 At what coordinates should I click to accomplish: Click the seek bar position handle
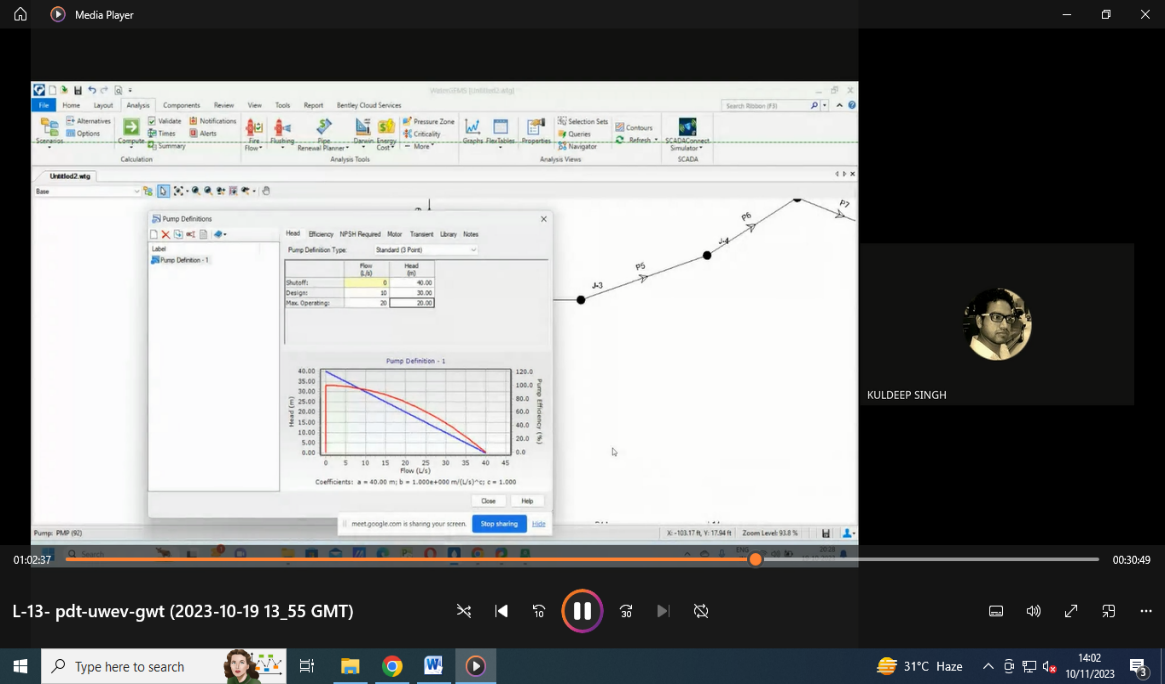[x=755, y=559]
